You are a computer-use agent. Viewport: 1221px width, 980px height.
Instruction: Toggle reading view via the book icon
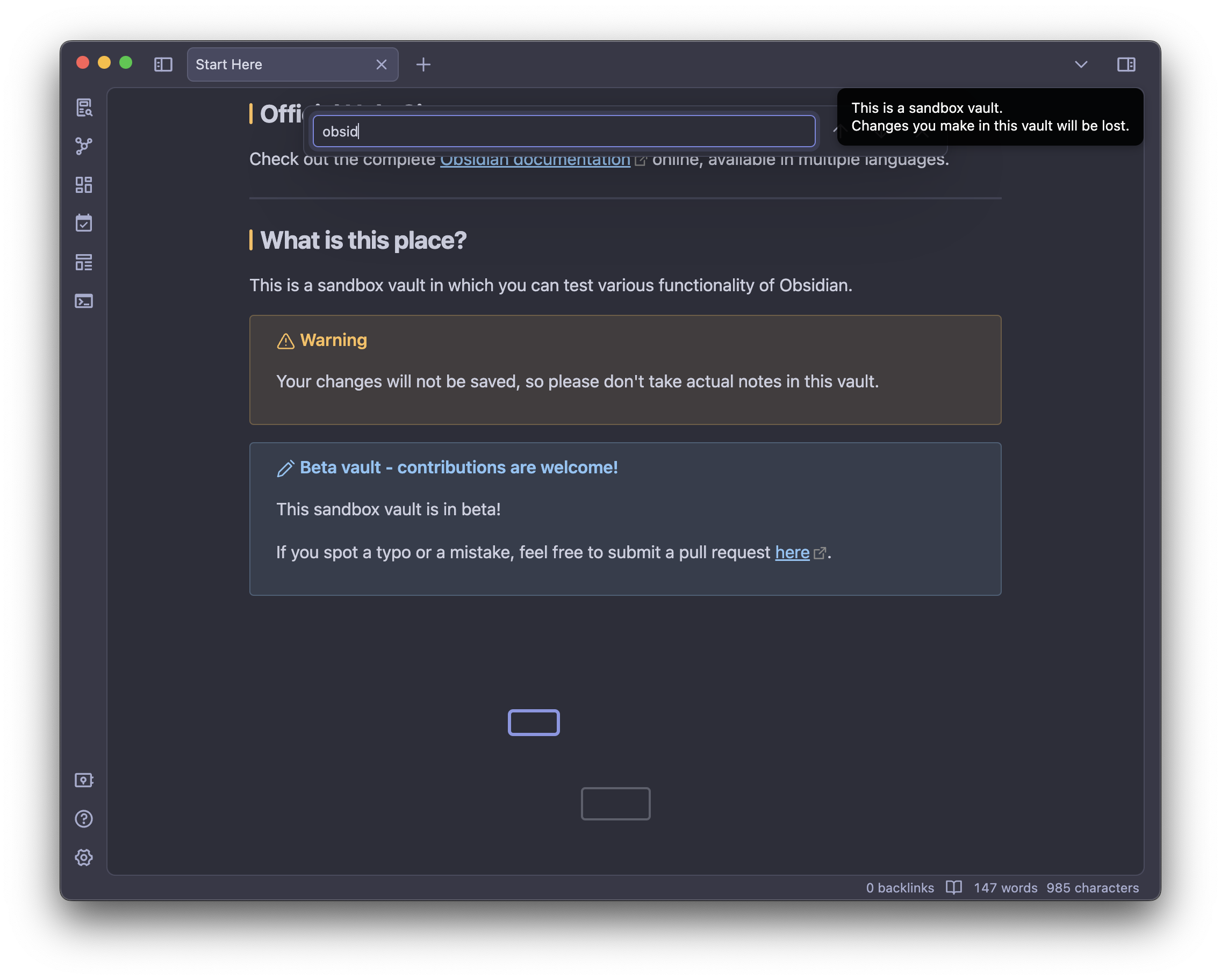coord(953,887)
